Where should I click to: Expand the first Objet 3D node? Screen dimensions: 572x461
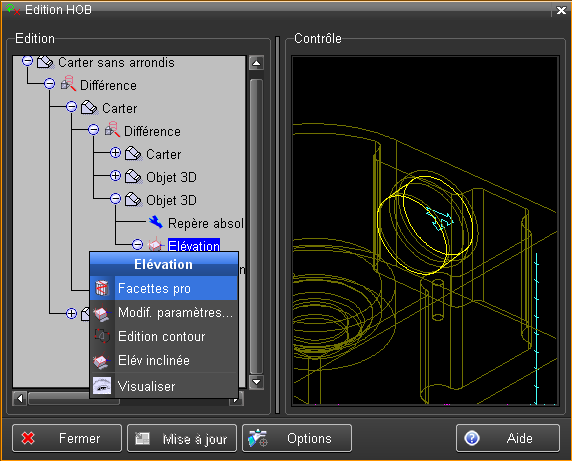(115, 176)
